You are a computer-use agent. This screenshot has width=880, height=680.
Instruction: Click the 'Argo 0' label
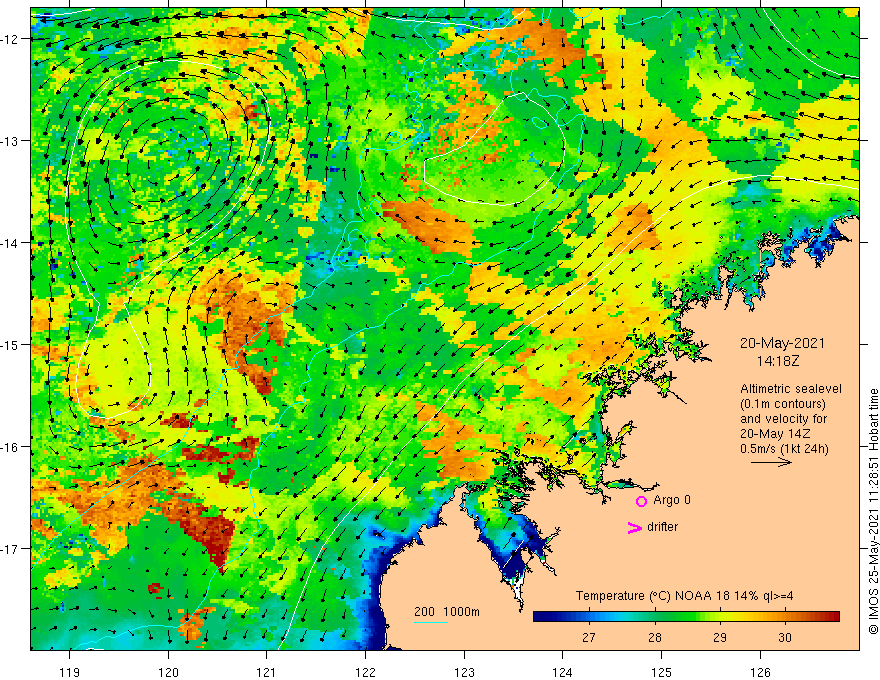672,500
